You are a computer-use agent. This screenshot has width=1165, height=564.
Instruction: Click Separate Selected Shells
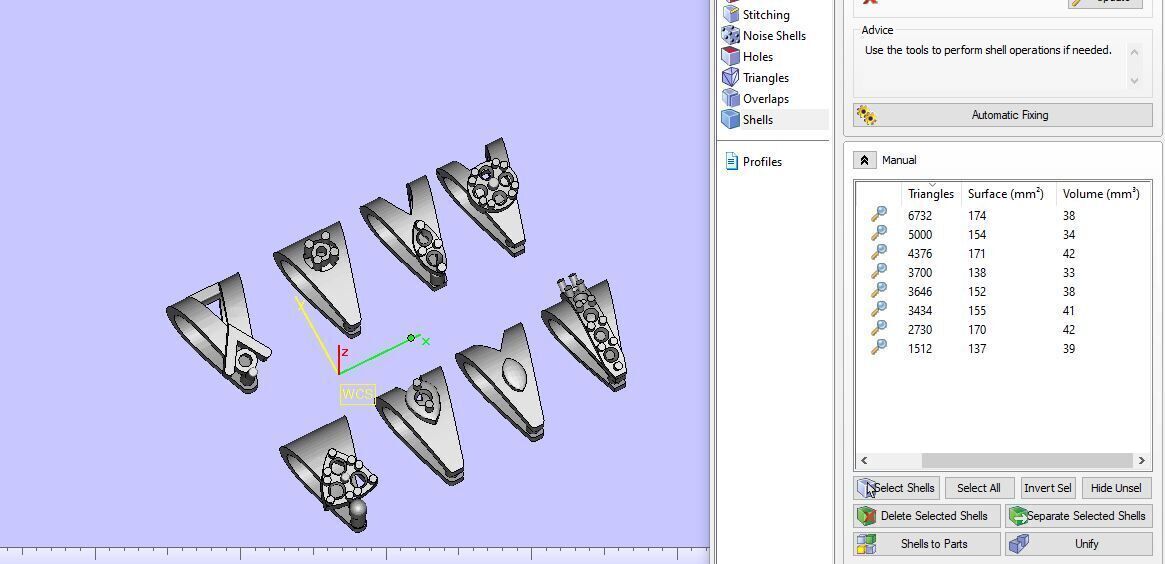point(1079,516)
